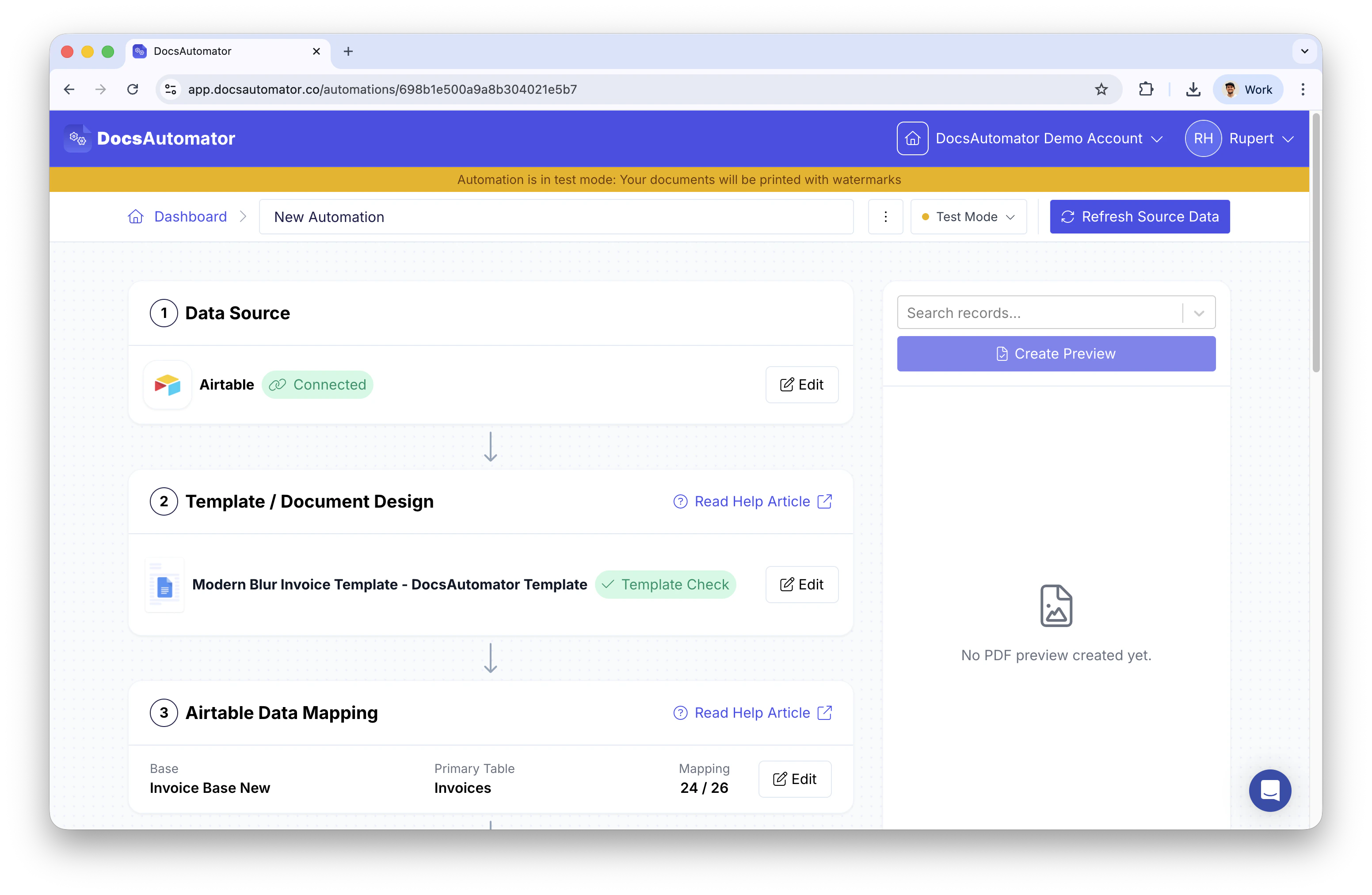
Task: Click the help question icon in Data Mapping section
Action: [x=680, y=713]
